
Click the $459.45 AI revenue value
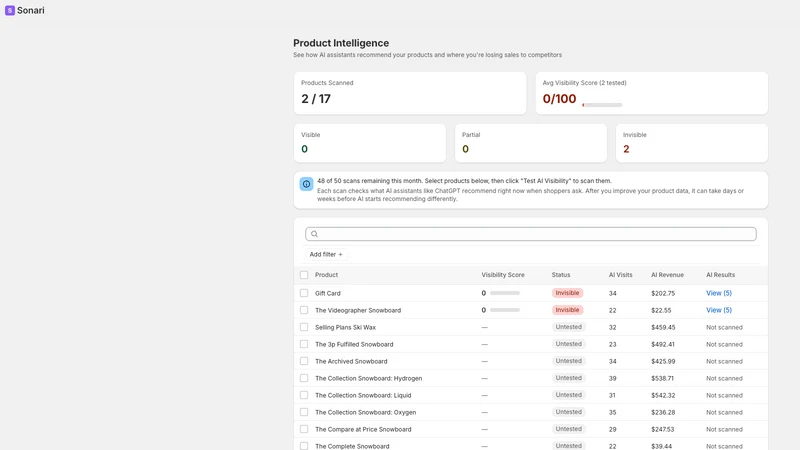click(x=663, y=328)
